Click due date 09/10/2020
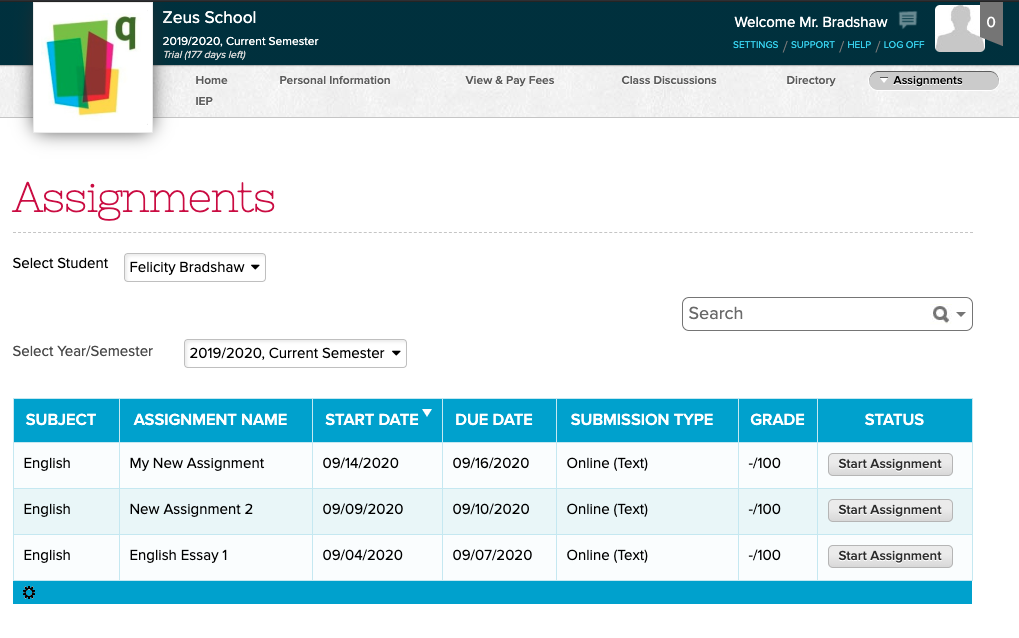The image size is (1019, 638). (491, 510)
